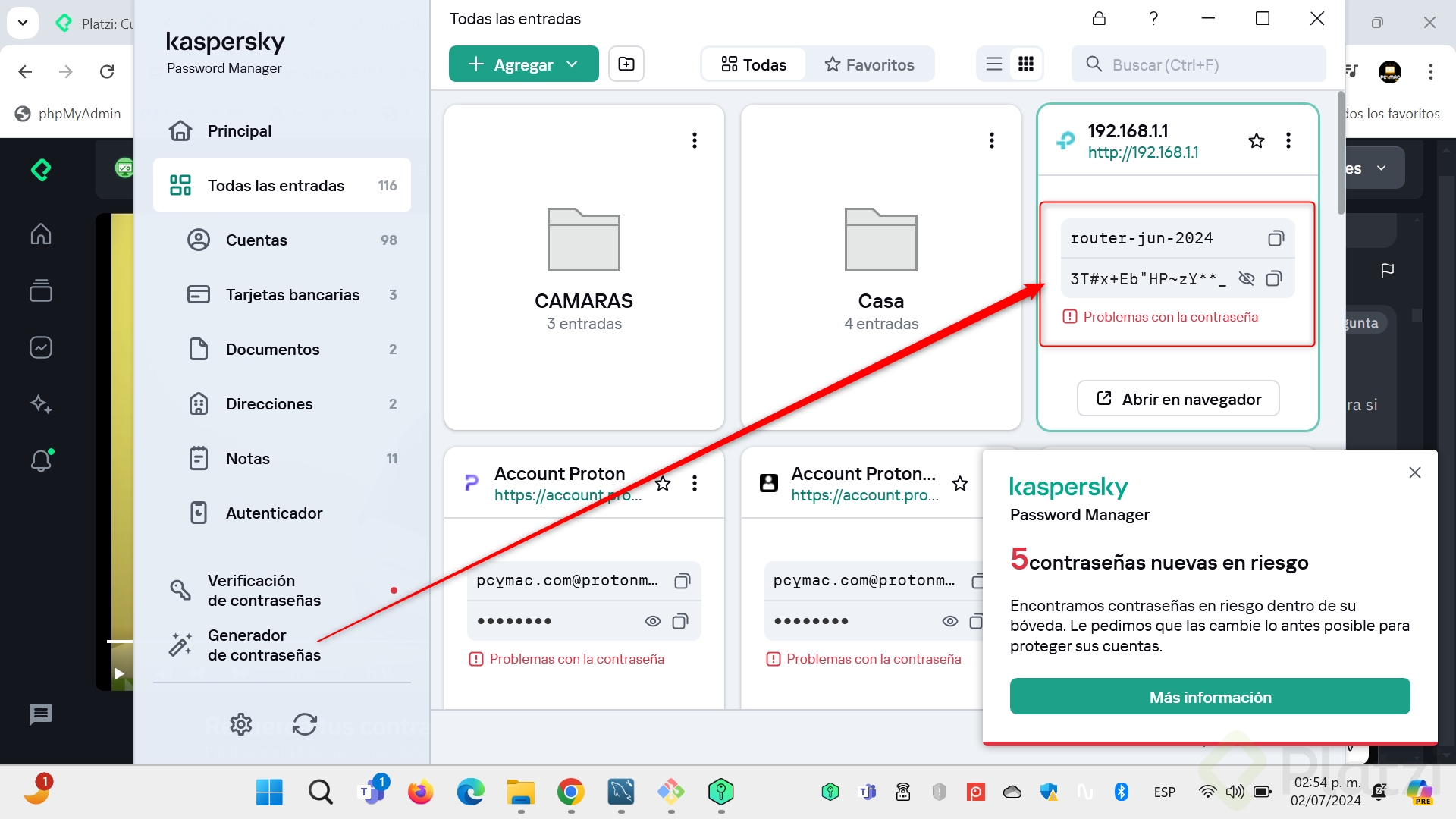Mark 192.168.1.1 entry as favorite
The height and width of the screenshot is (819, 1456).
[1257, 141]
